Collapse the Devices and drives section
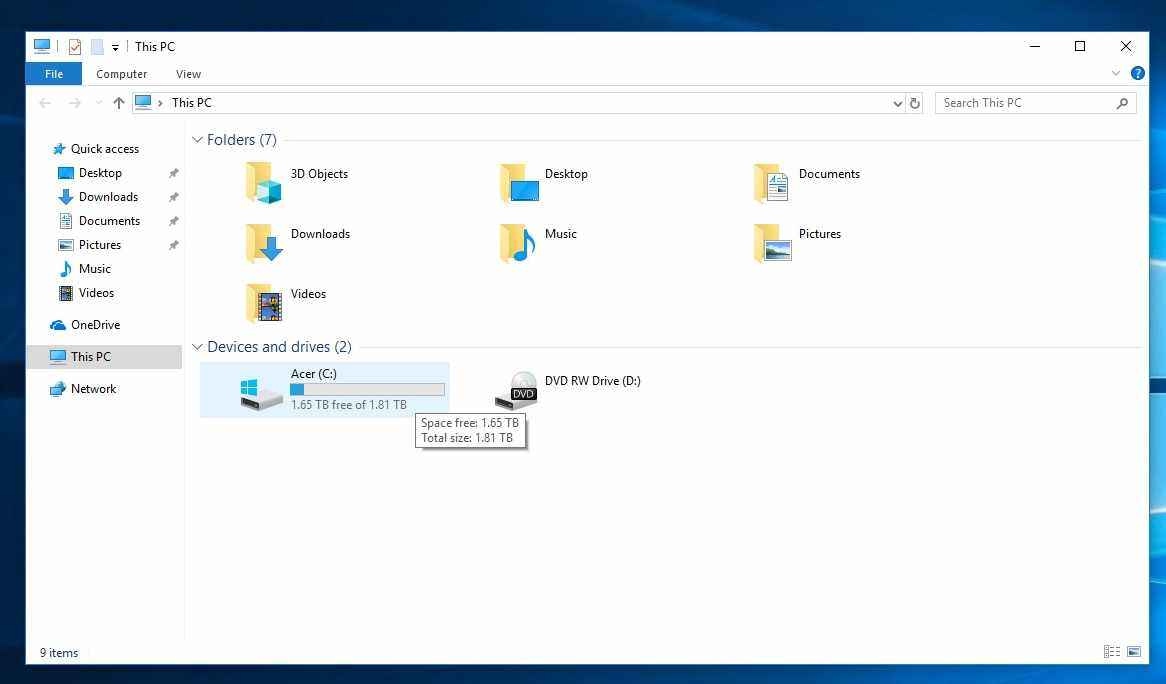The width and height of the screenshot is (1166, 684). 197,347
